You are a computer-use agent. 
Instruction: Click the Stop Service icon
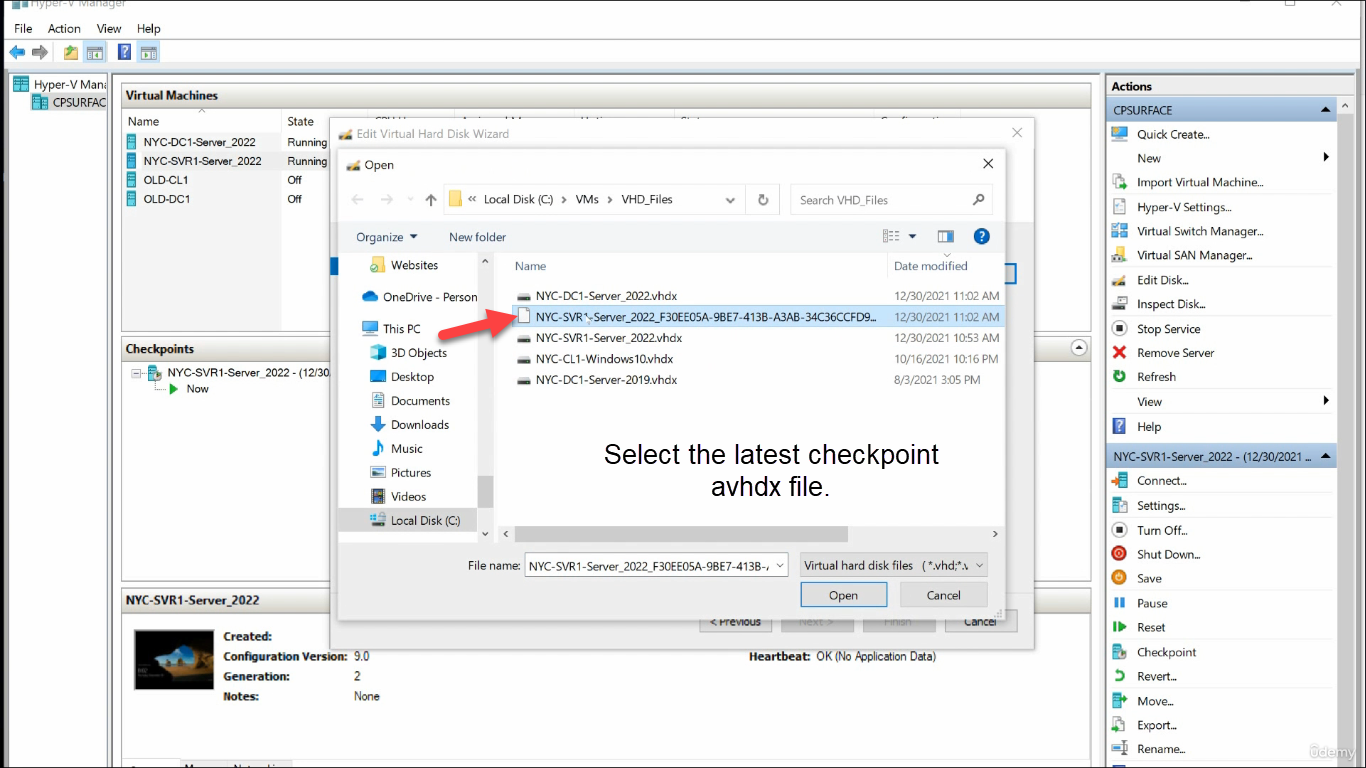(1119, 329)
